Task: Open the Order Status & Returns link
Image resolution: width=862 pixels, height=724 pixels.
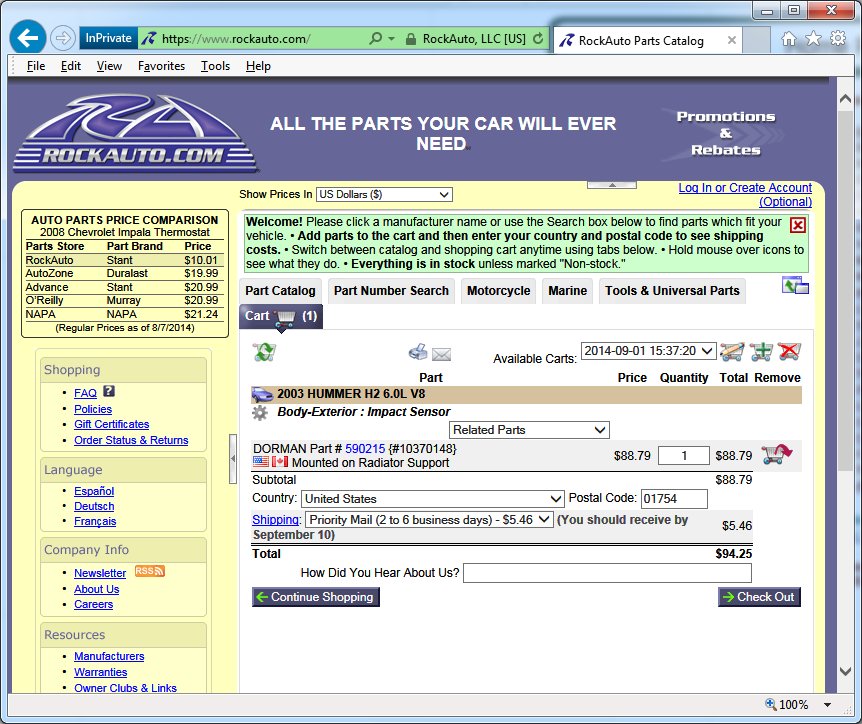Action: click(x=131, y=440)
